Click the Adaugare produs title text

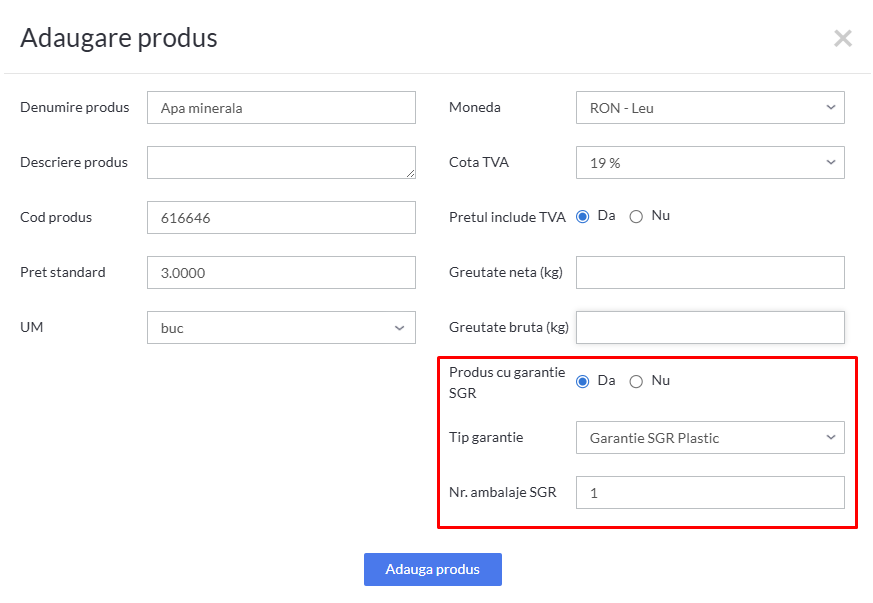point(119,38)
